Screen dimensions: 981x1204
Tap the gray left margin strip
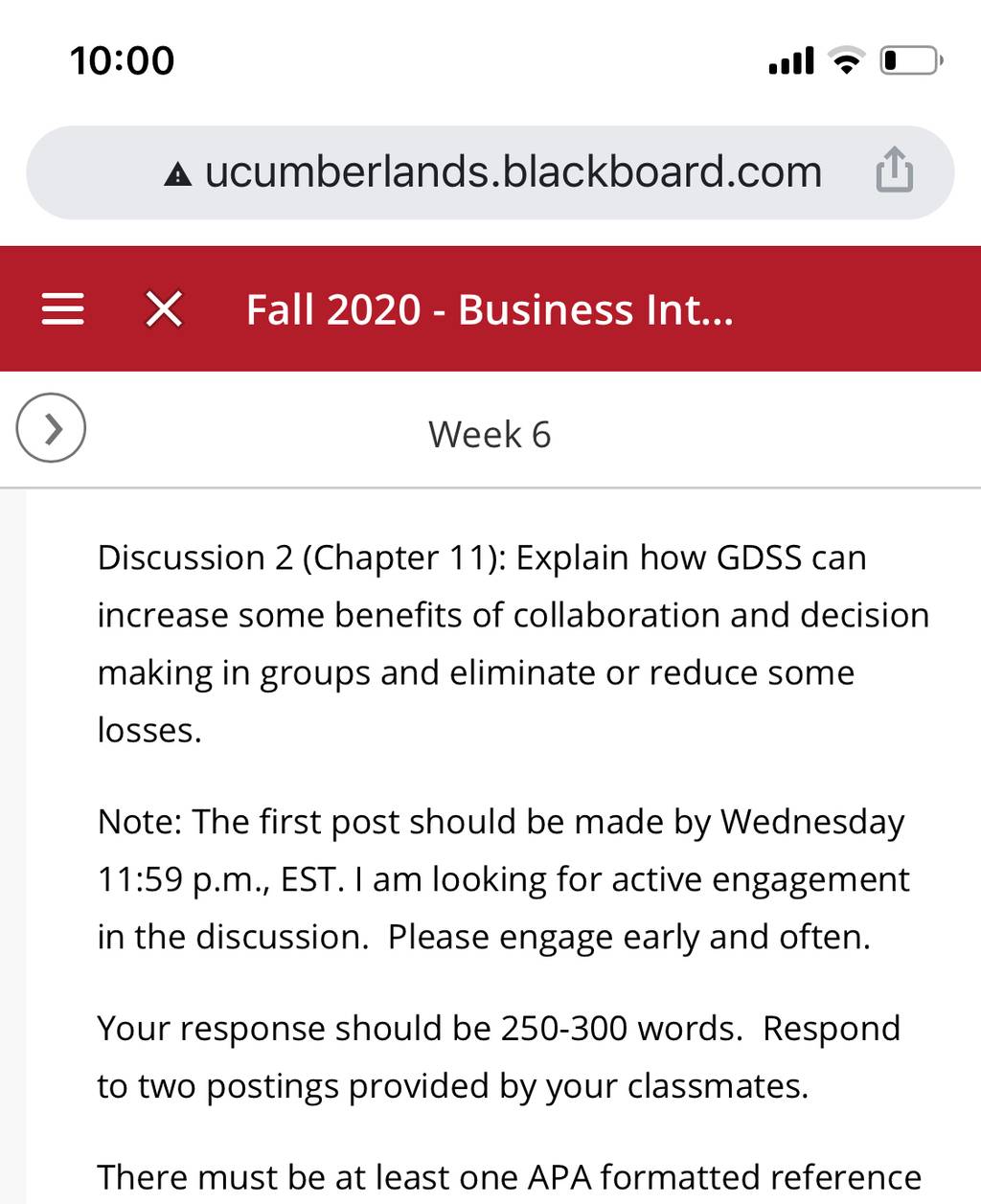click(12, 847)
